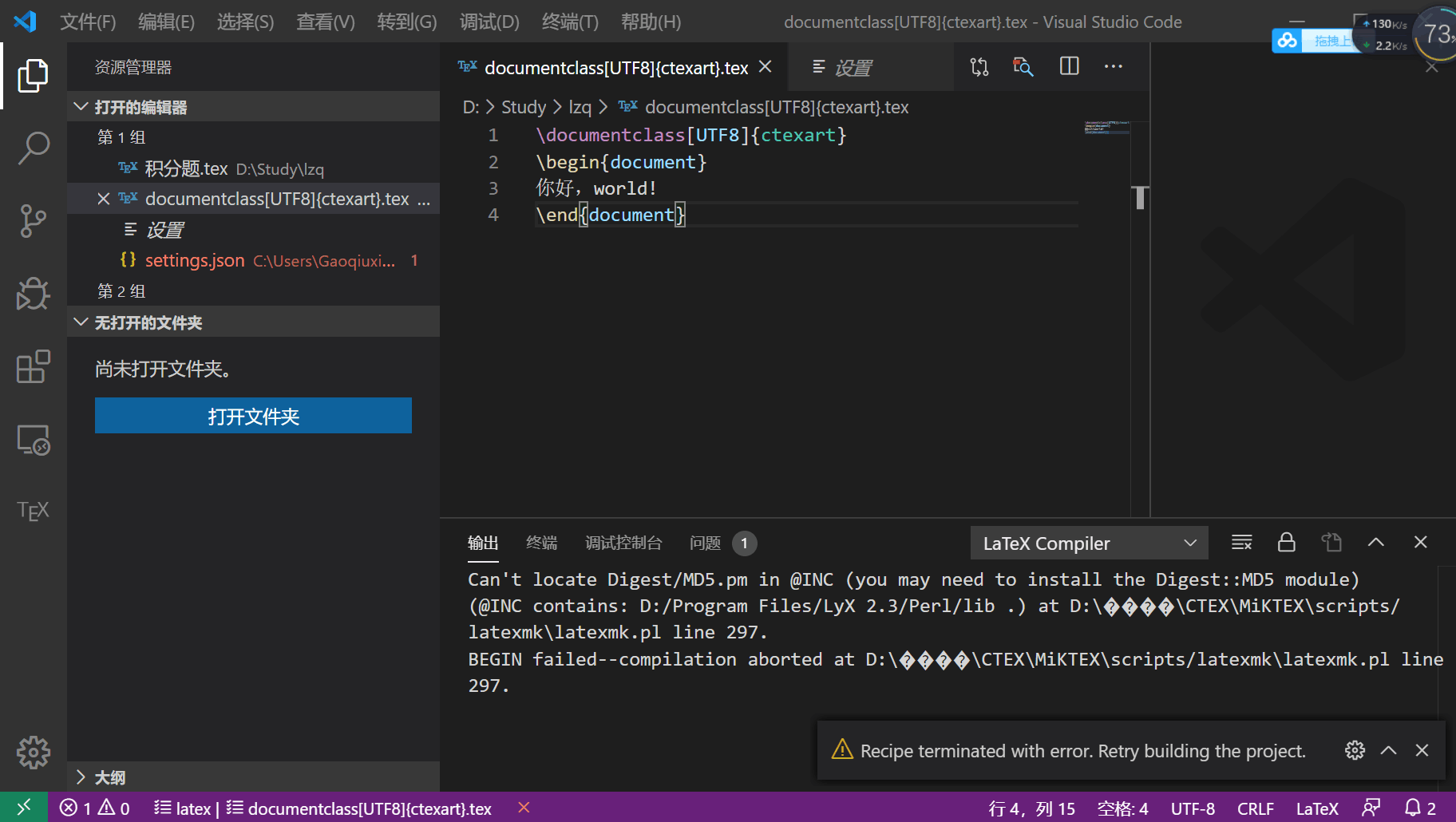
Task: Open the Extensions view
Action: click(33, 366)
